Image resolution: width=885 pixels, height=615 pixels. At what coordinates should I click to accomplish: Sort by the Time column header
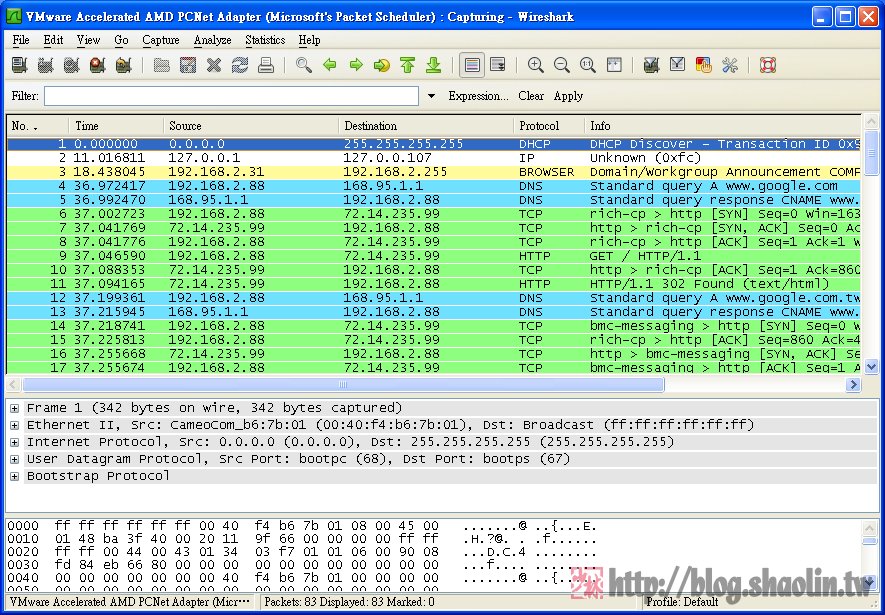(x=116, y=126)
